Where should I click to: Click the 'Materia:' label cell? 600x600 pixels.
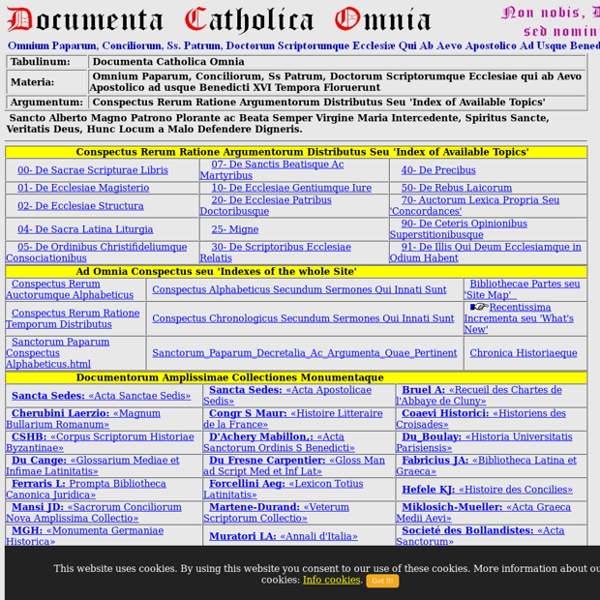pyautogui.click(x=47, y=82)
